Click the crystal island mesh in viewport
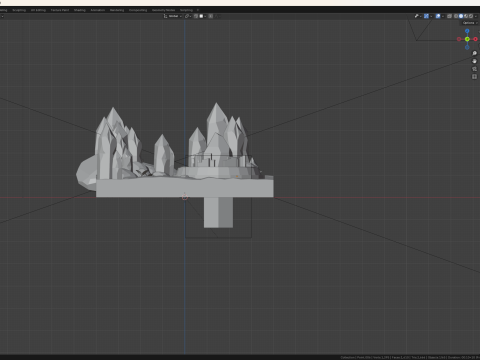This screenshot has height=360, width=480. pos(185,187)
